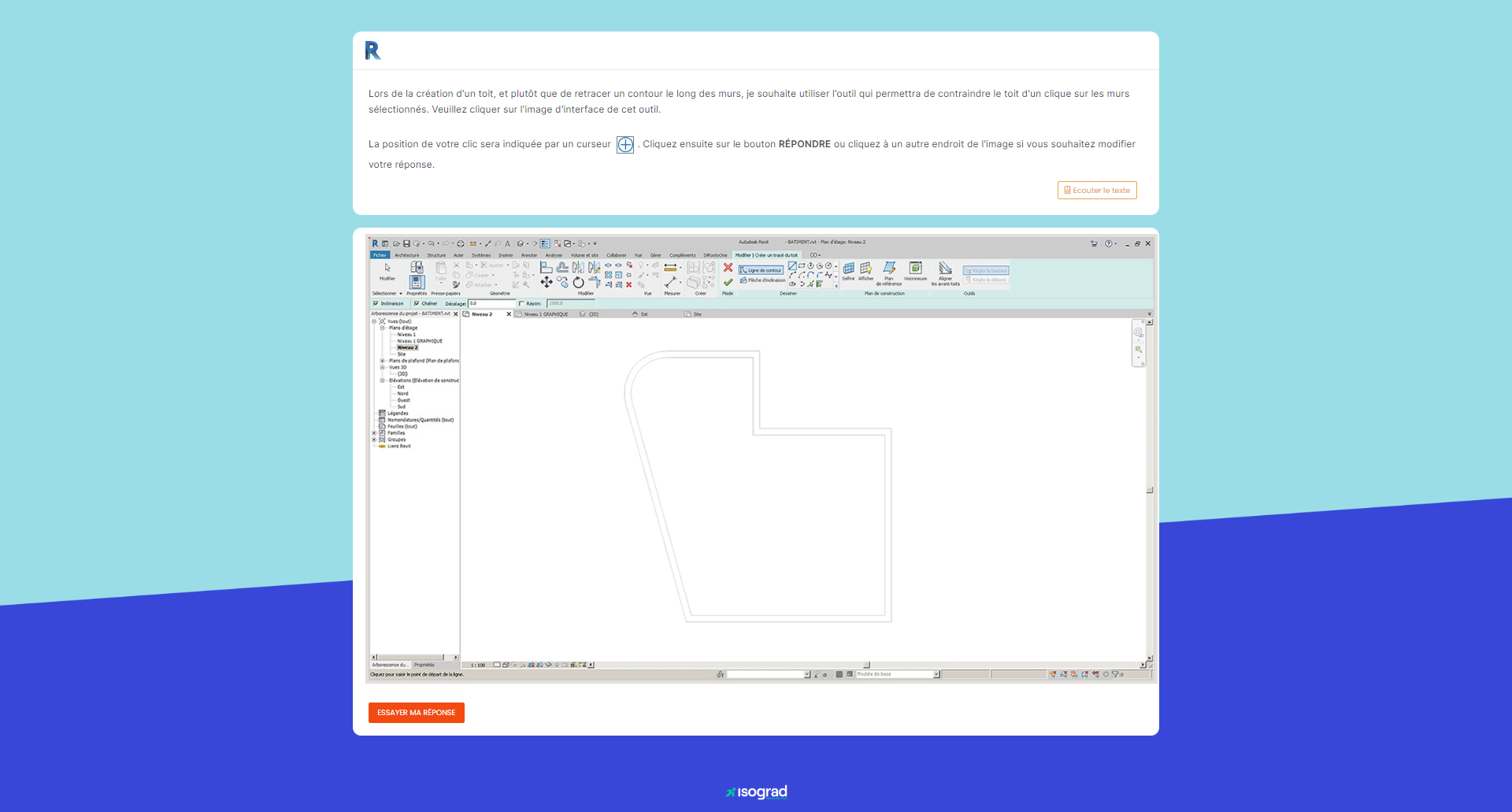This screenshot has width=1512, height=812.
Task: Click Définir in Plan de construction panel
Action: [x=848, y=272]
